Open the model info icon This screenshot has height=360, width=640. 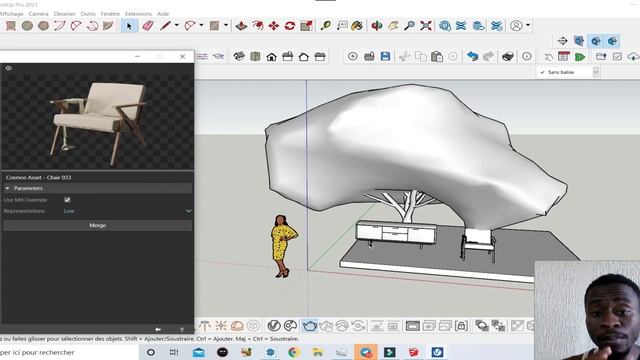[x=527, y=56]
